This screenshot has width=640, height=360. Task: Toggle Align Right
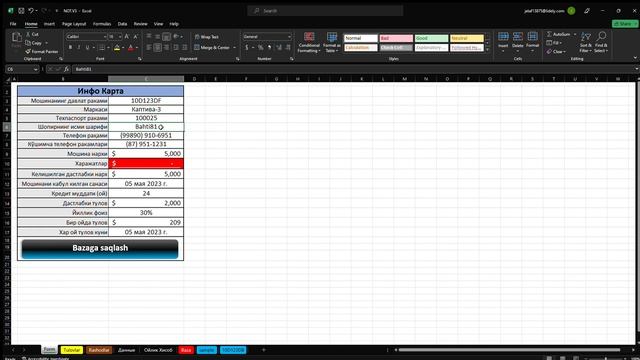pos(166,48)
